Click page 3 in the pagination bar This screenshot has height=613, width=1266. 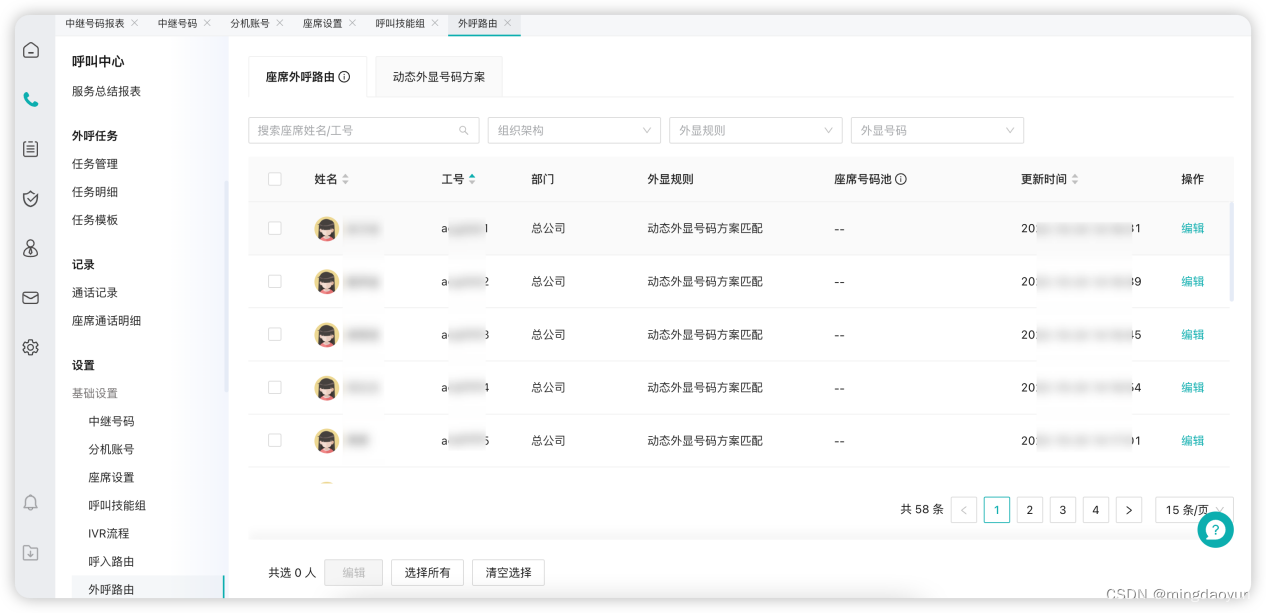coord(1063,510)
